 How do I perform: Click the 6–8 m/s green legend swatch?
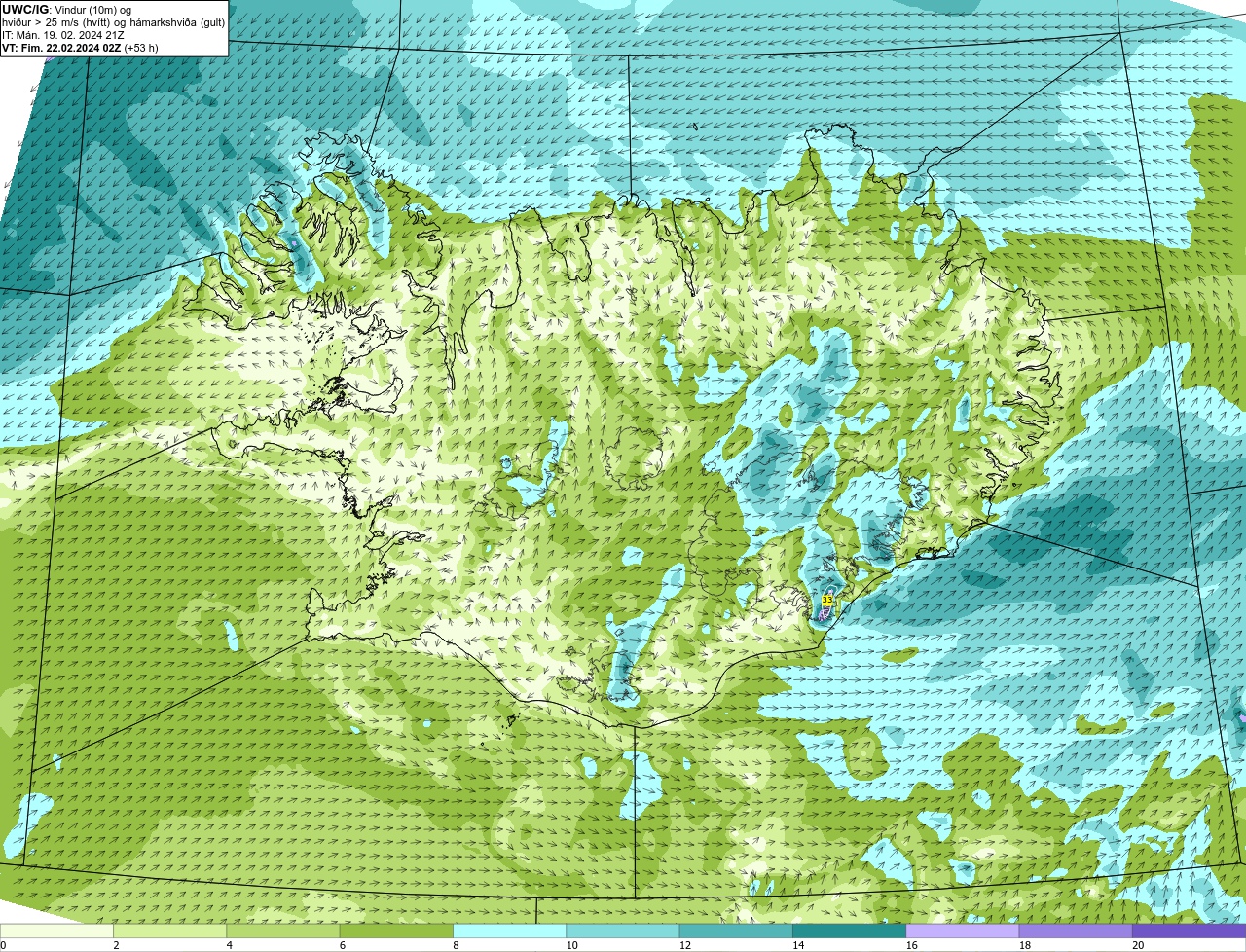(396, 931)
